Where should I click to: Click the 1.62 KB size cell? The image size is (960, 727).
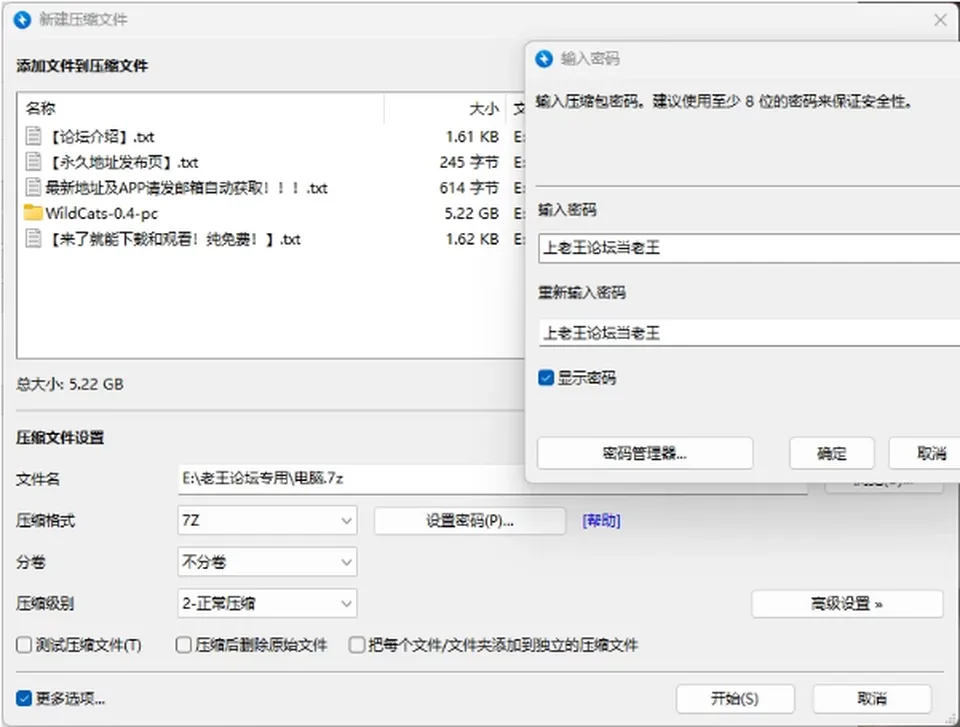pos(472,239)
